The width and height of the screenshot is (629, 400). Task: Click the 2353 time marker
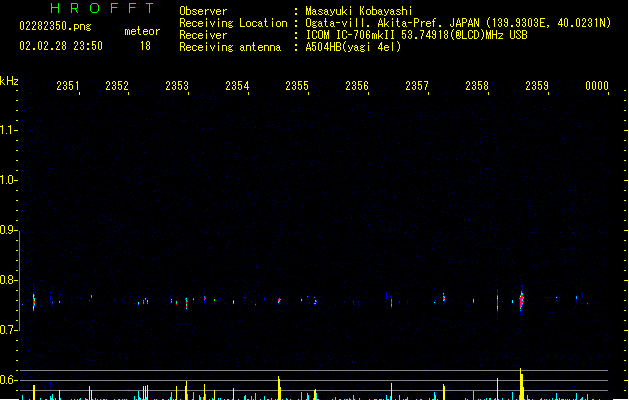click(x=177, y=86)
